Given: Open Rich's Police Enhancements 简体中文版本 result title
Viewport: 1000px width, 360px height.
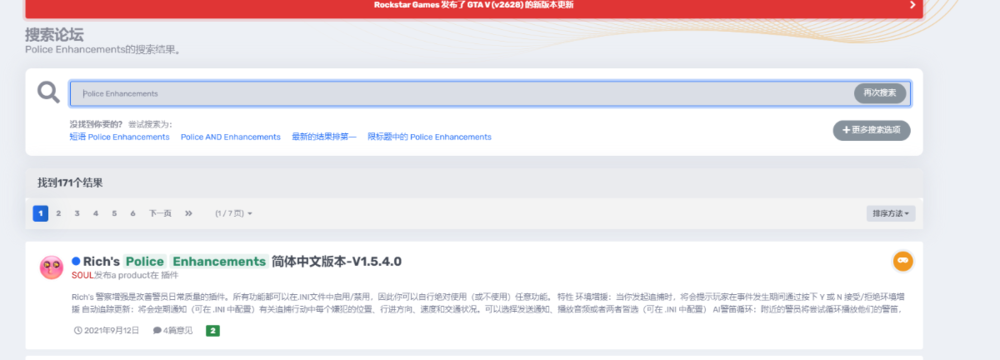Looking at the screenshot, I should (x=242, y=261).
